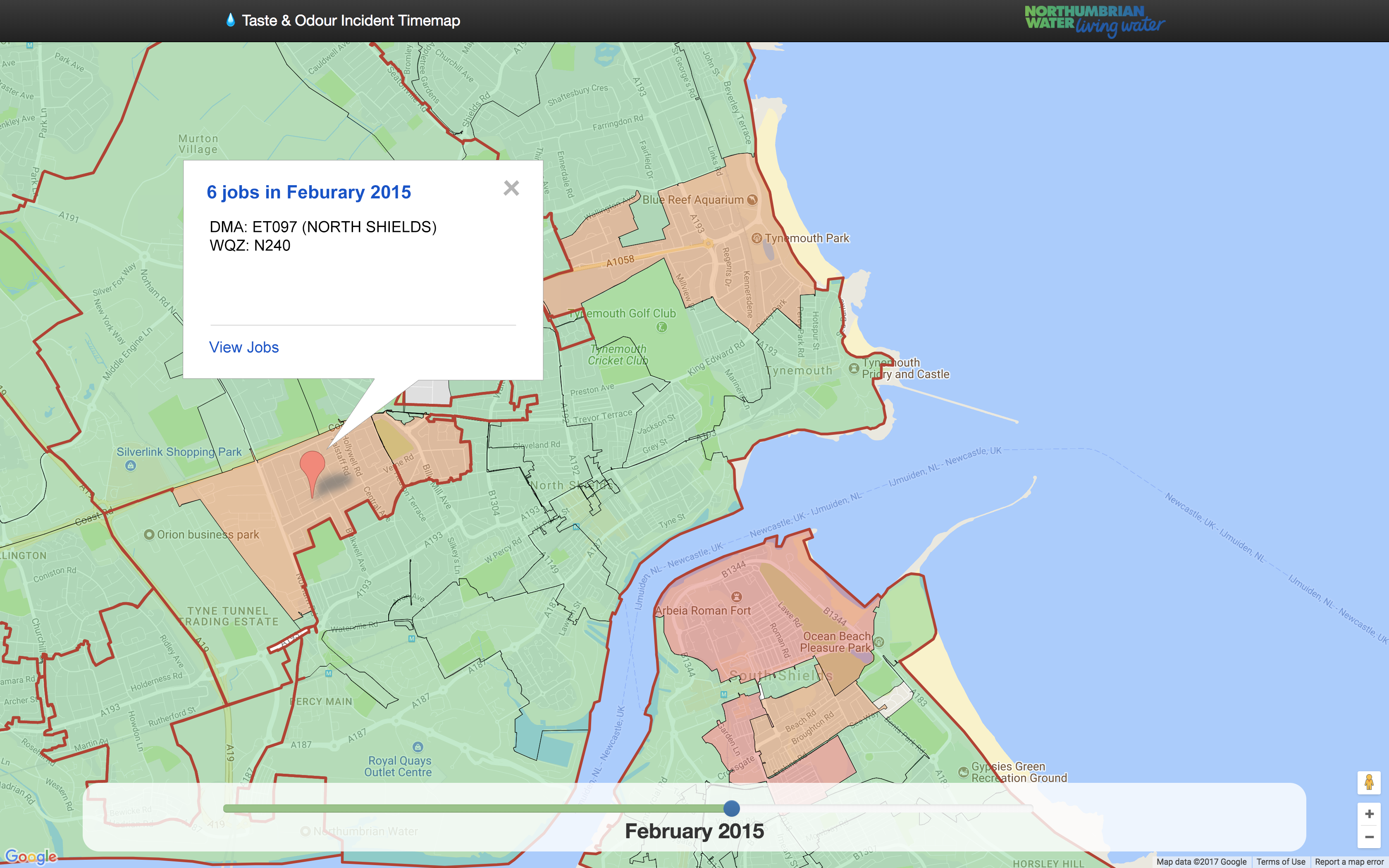Click the timeline slider handle

(x=731, y=808)
